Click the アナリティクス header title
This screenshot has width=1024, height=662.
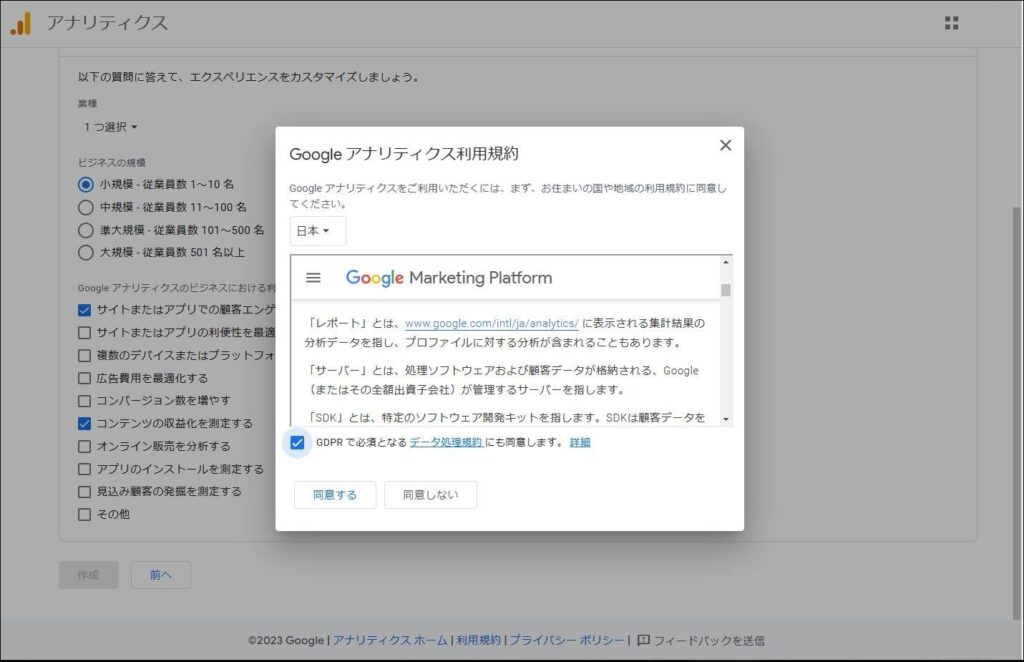point(107,23)
